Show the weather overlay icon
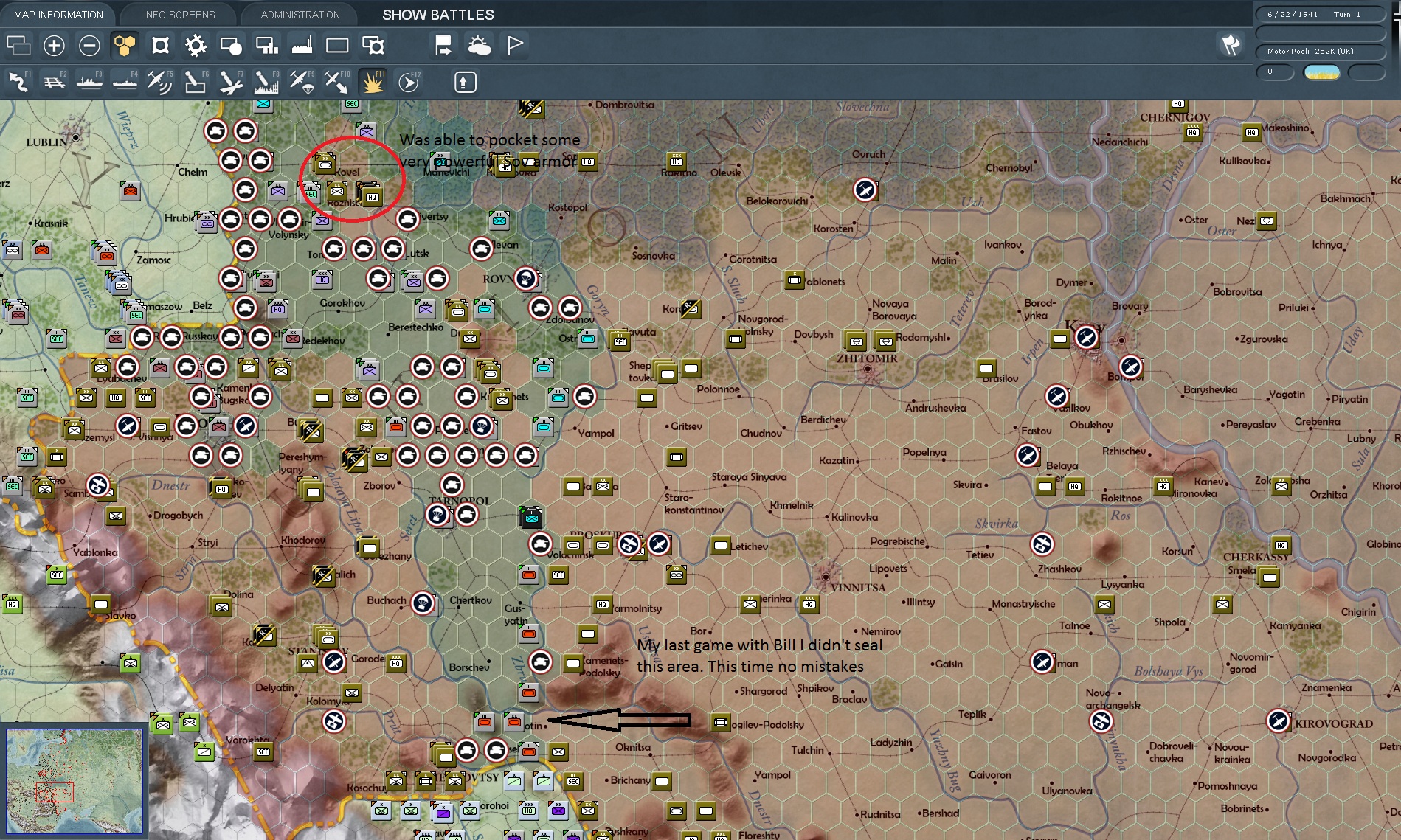This screenshot has height=840, width=1401. click(x=479, y=46)
